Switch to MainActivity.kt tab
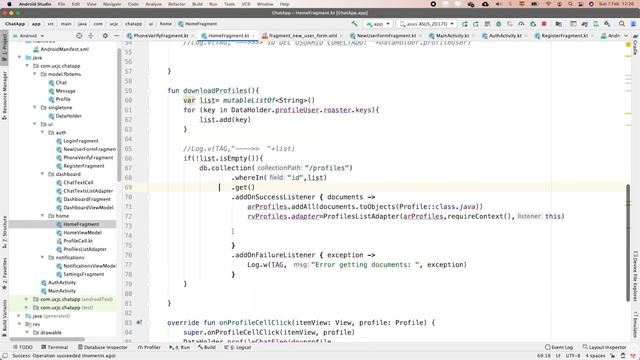Viewport: 640px width, 360px height. (452, 36)
